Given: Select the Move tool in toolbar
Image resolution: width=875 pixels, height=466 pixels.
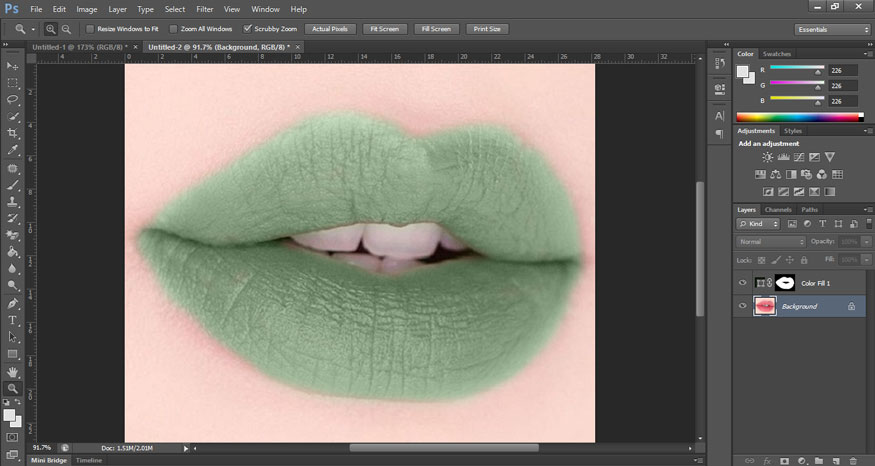Looking at the screenshot, I should 13,65.
